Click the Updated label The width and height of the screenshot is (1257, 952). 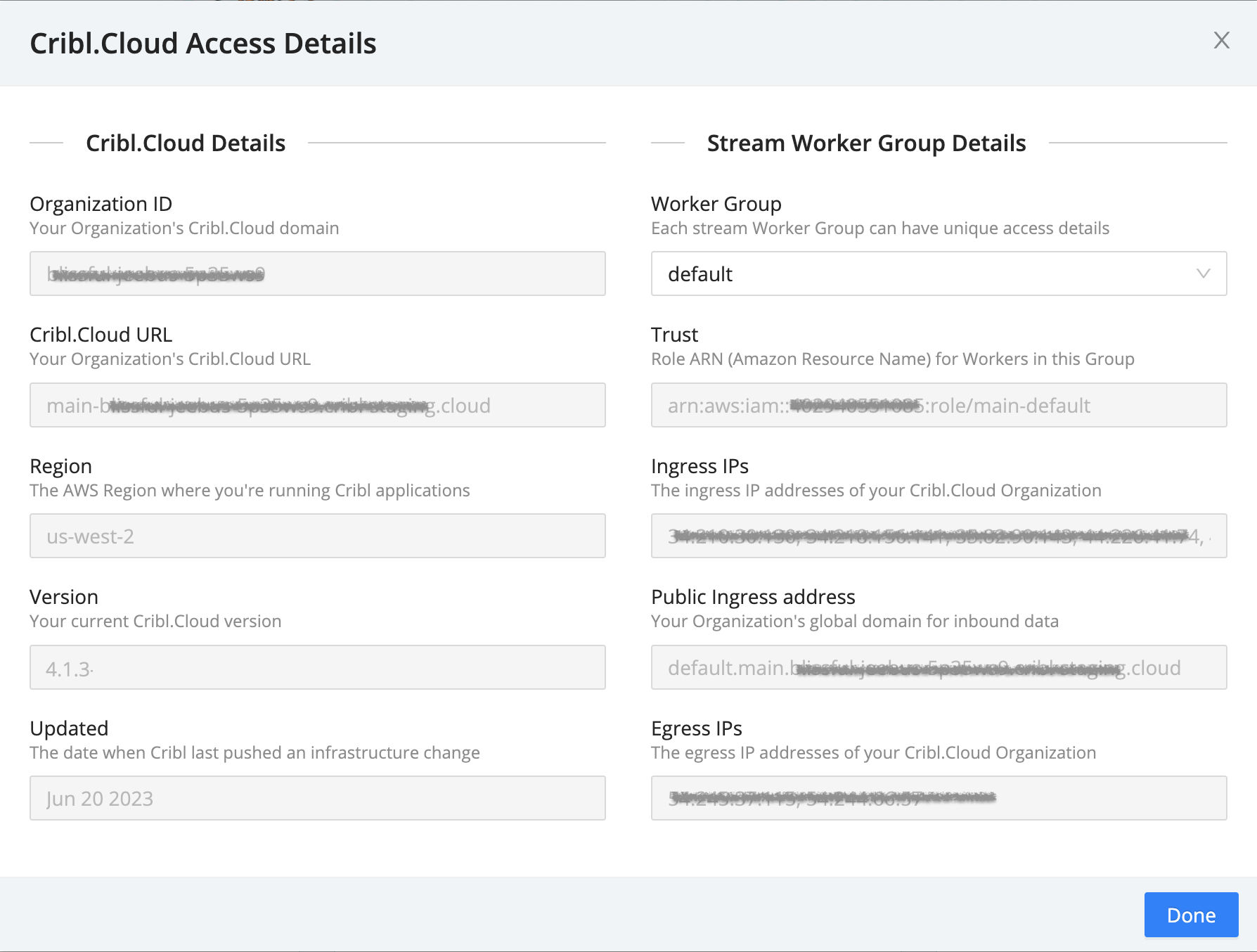tap(69, 728)
